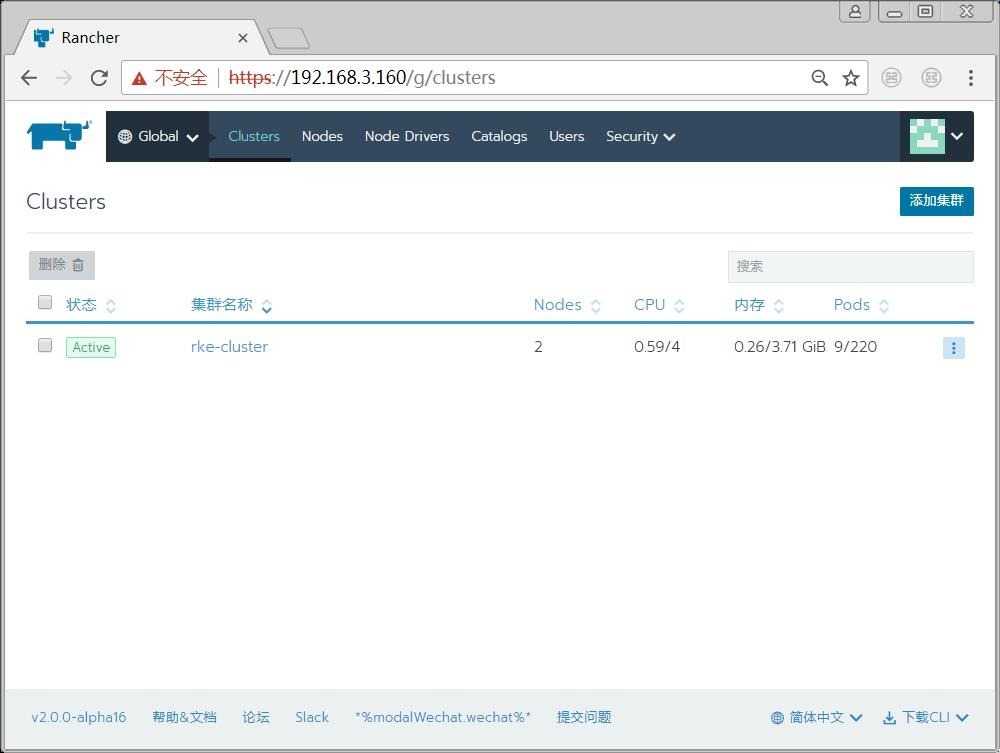
Task: Open the Nodes nav tab
Action: (322, 136)
